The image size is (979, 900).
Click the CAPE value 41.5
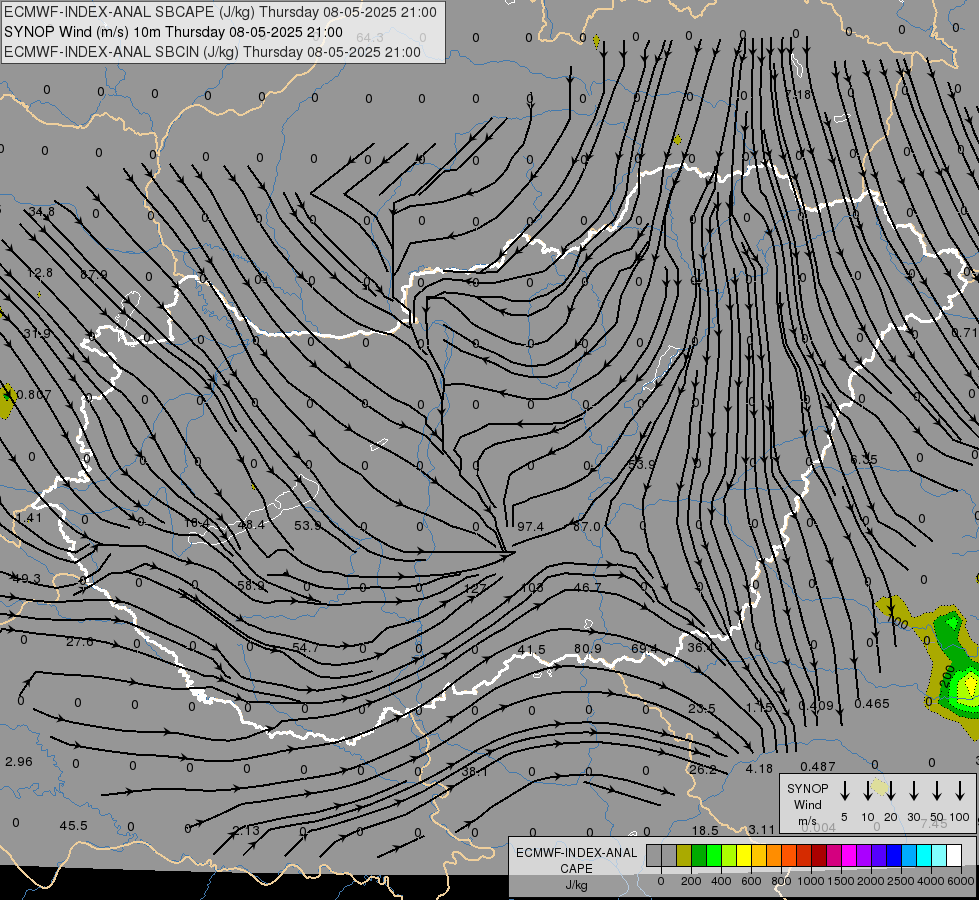pos(531,650)
